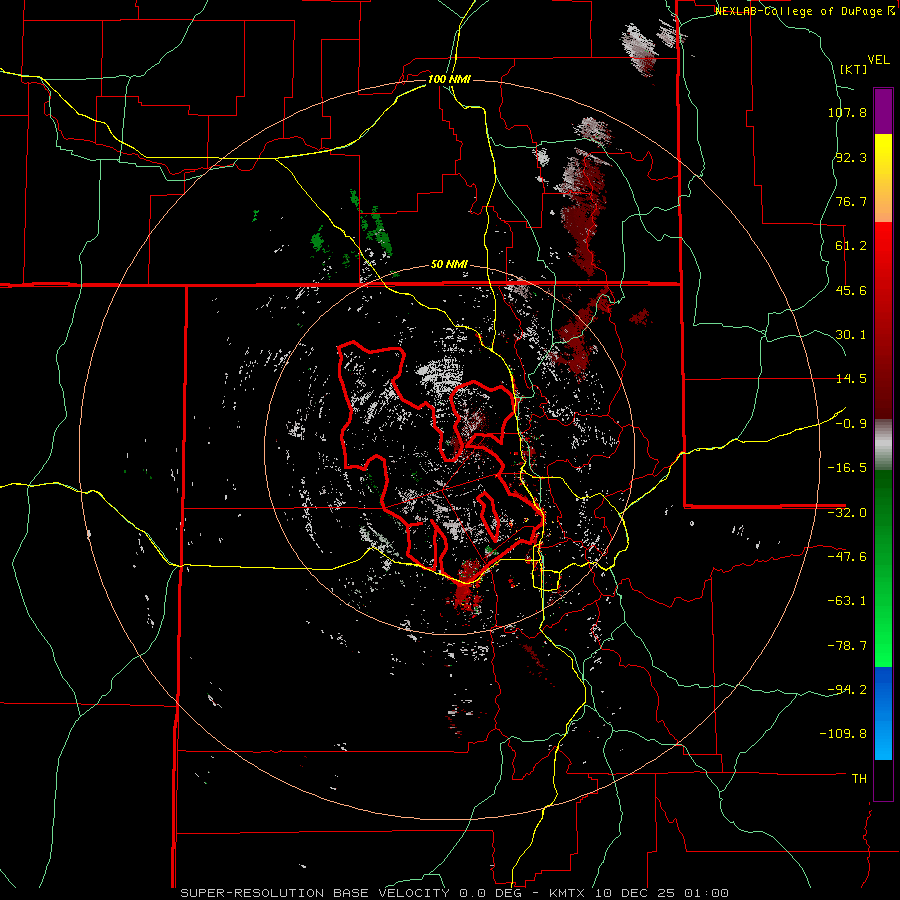
Task: Select the 30.1 velocity scale value
Action: [851, 335]
